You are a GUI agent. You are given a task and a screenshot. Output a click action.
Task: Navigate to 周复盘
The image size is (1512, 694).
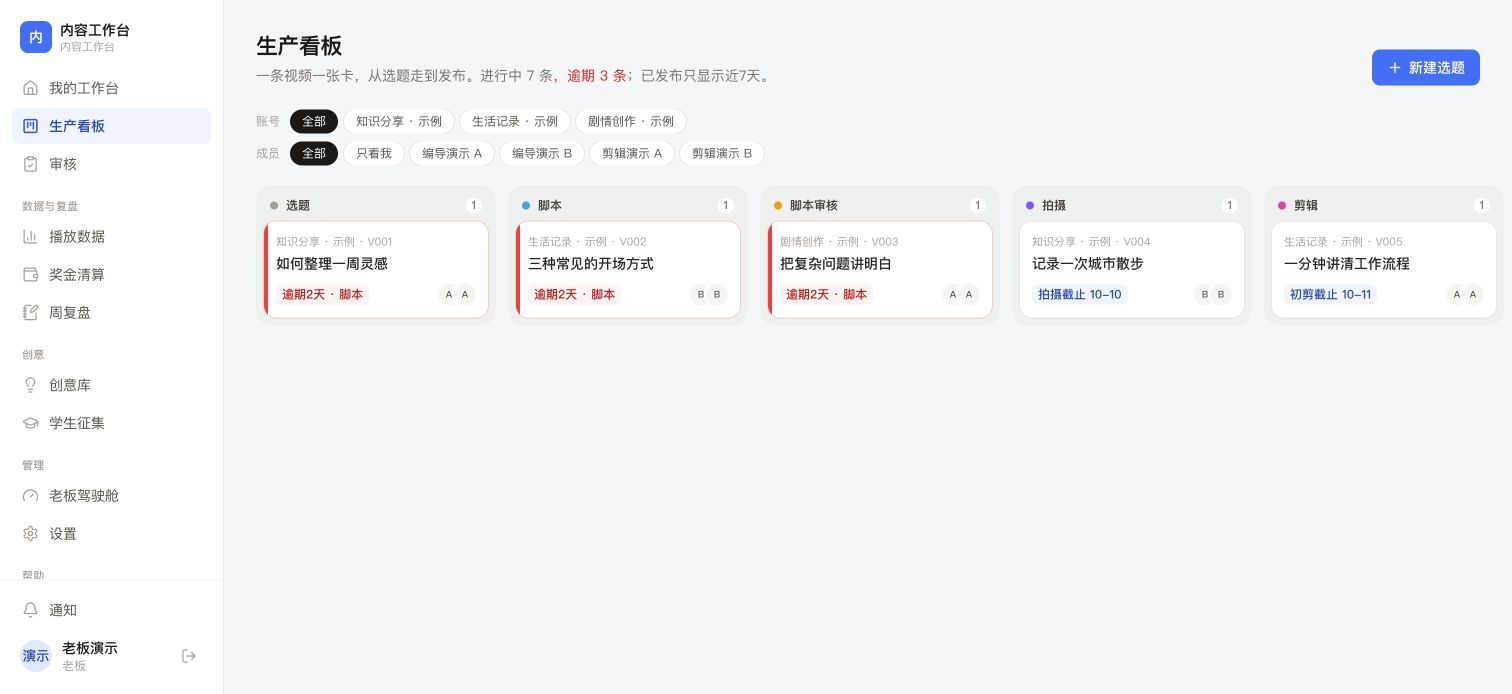111,313
